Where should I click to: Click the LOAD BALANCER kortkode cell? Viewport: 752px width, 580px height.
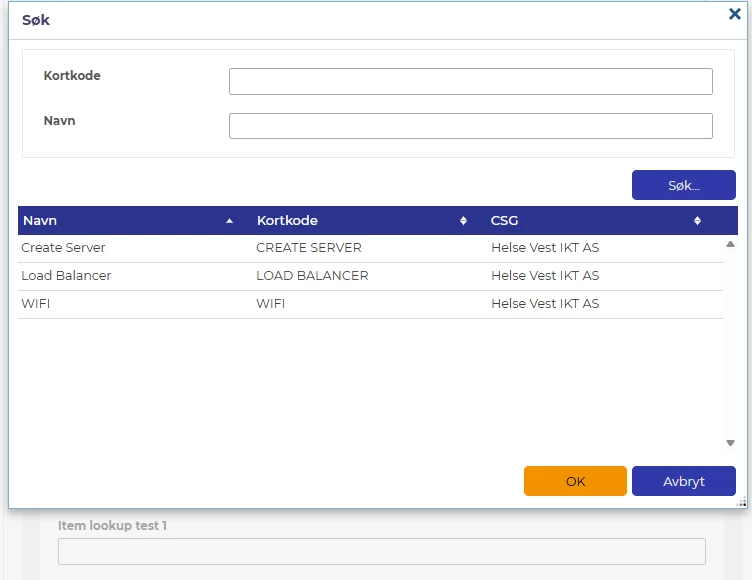(312, 275)
